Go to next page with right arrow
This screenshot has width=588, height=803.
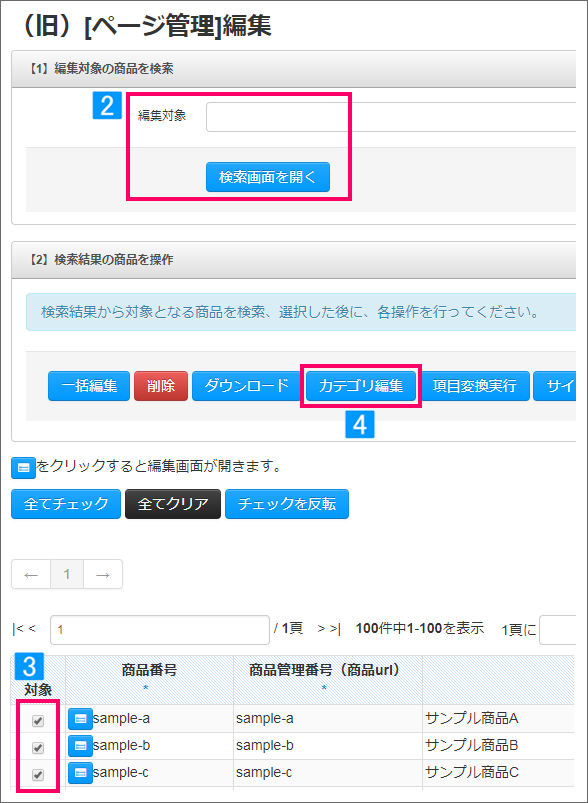(103, 575)
